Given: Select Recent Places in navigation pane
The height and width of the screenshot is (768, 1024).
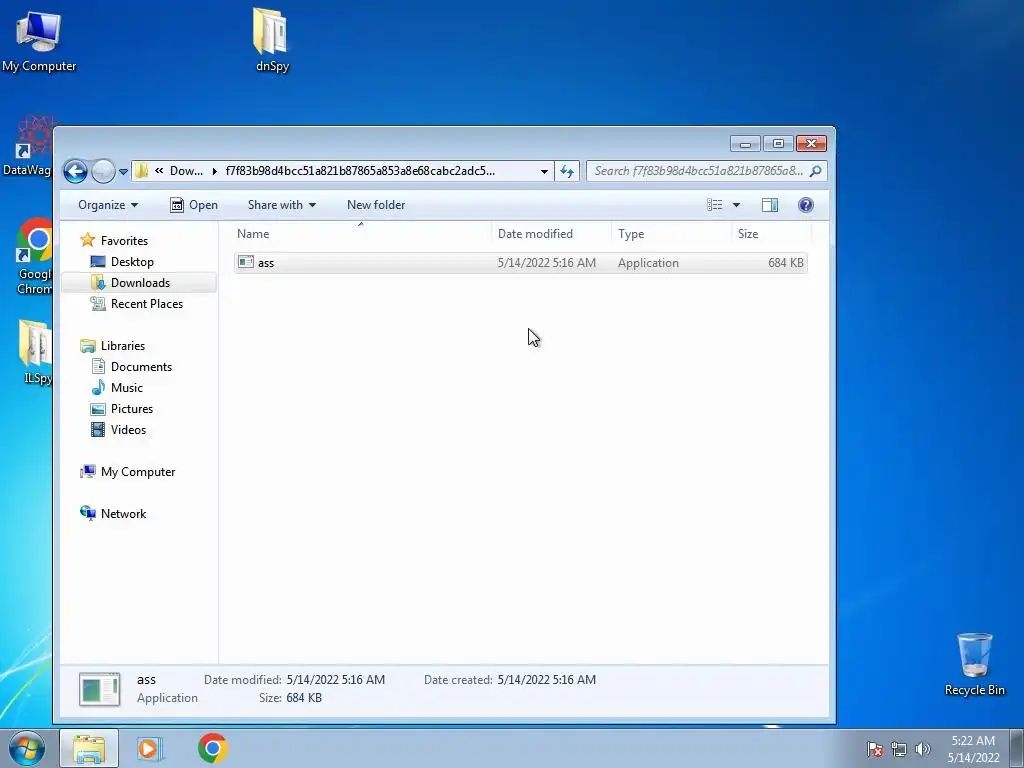Looking at the screenshot, I should click(146, 304).
